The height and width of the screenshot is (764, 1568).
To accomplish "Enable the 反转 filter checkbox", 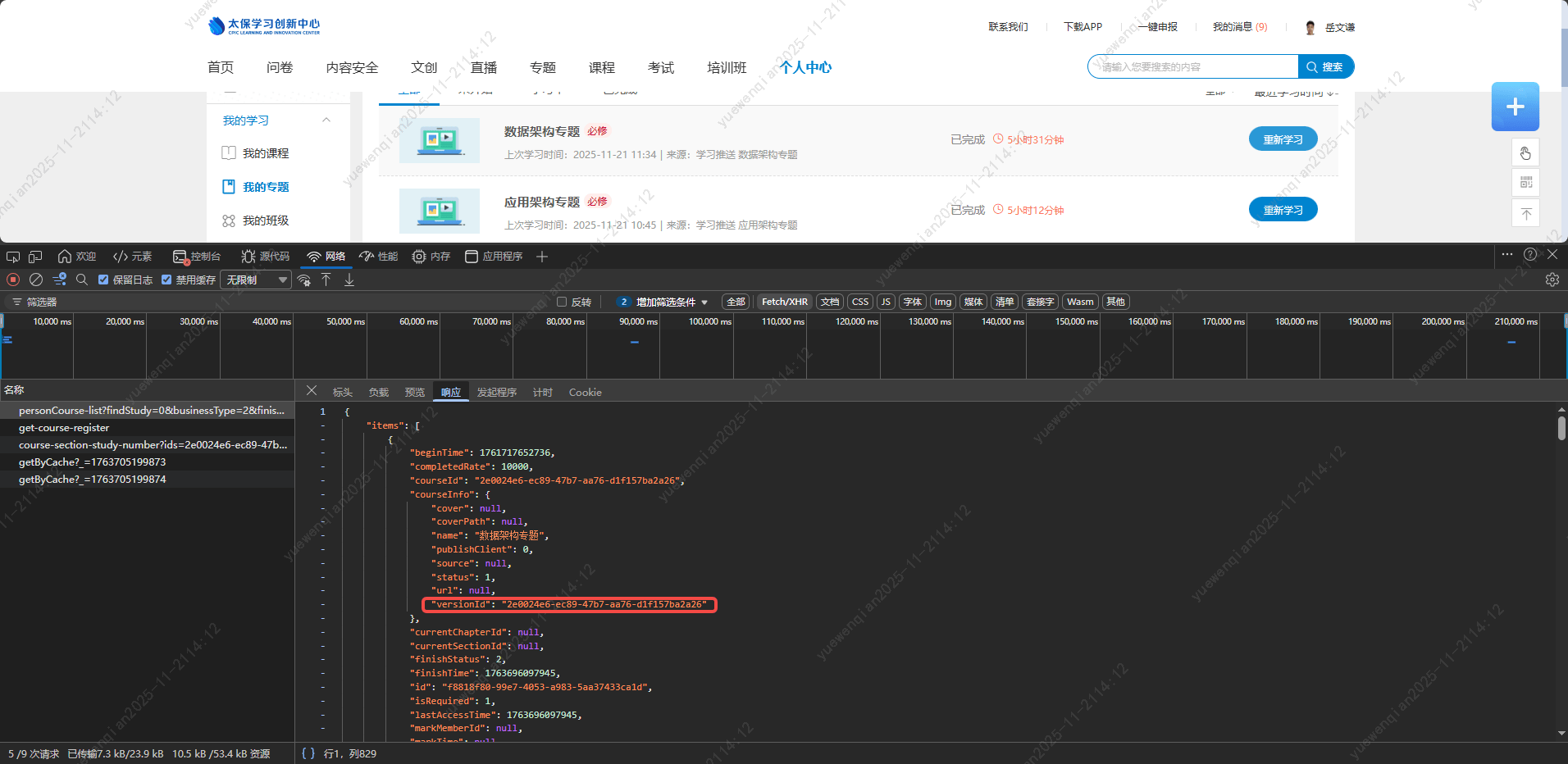I will pos(562,302).
